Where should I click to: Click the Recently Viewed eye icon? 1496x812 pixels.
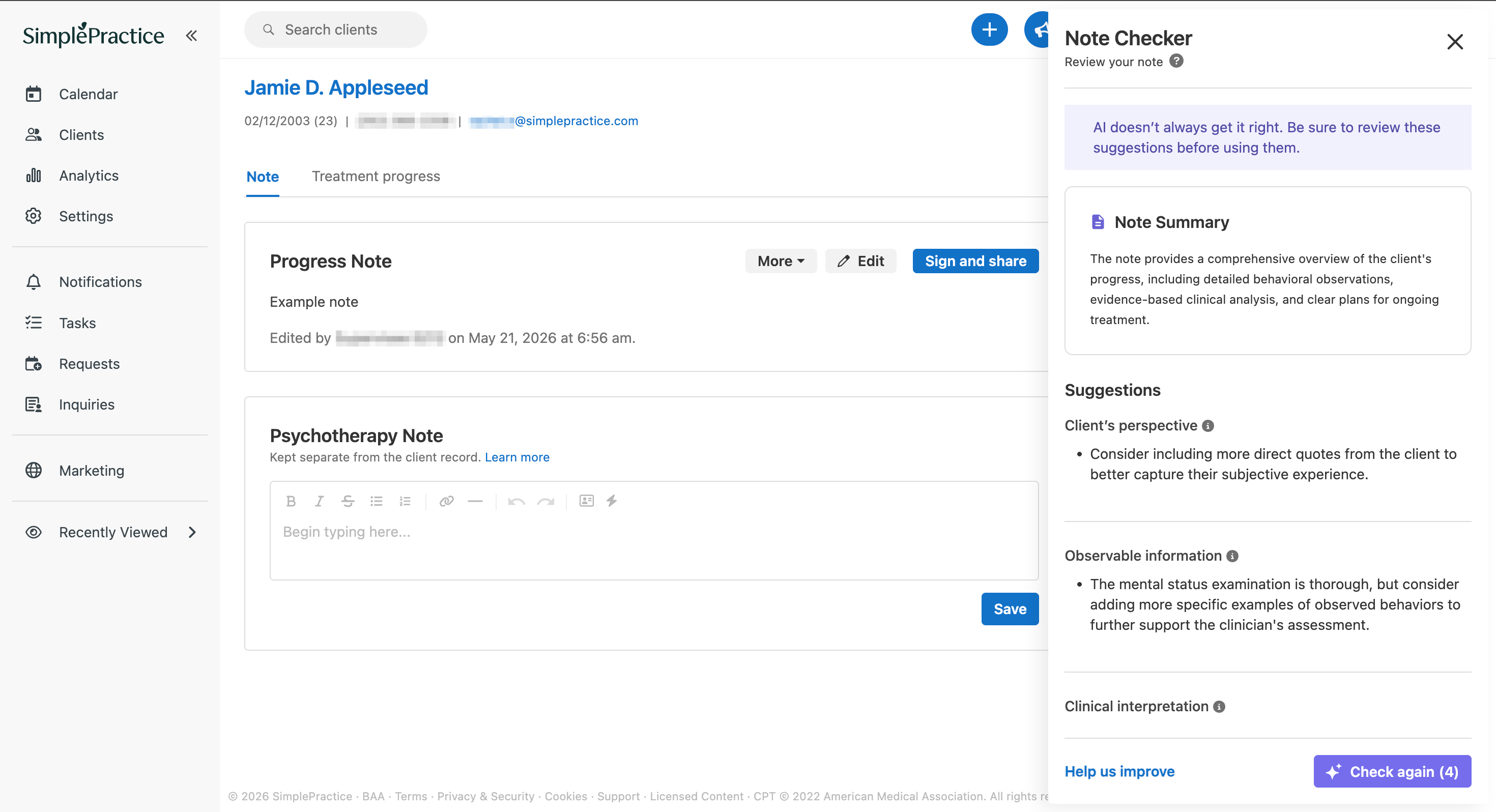(x=34, y=532)
